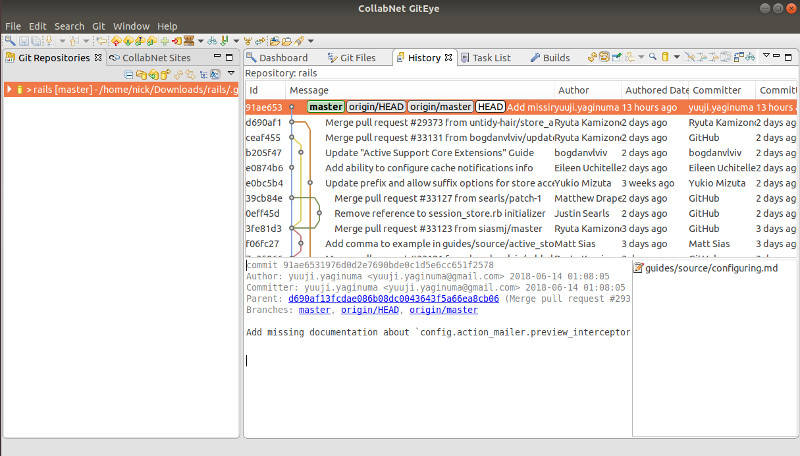Open History view menu dropdown arrow
This screenshot has width=800, height=456.
pyautogui.click(x=764, y=57)
